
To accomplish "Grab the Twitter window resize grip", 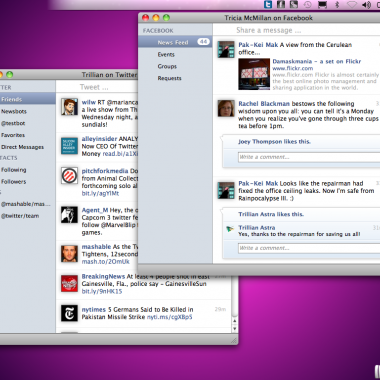I will (x=234, y=341).
